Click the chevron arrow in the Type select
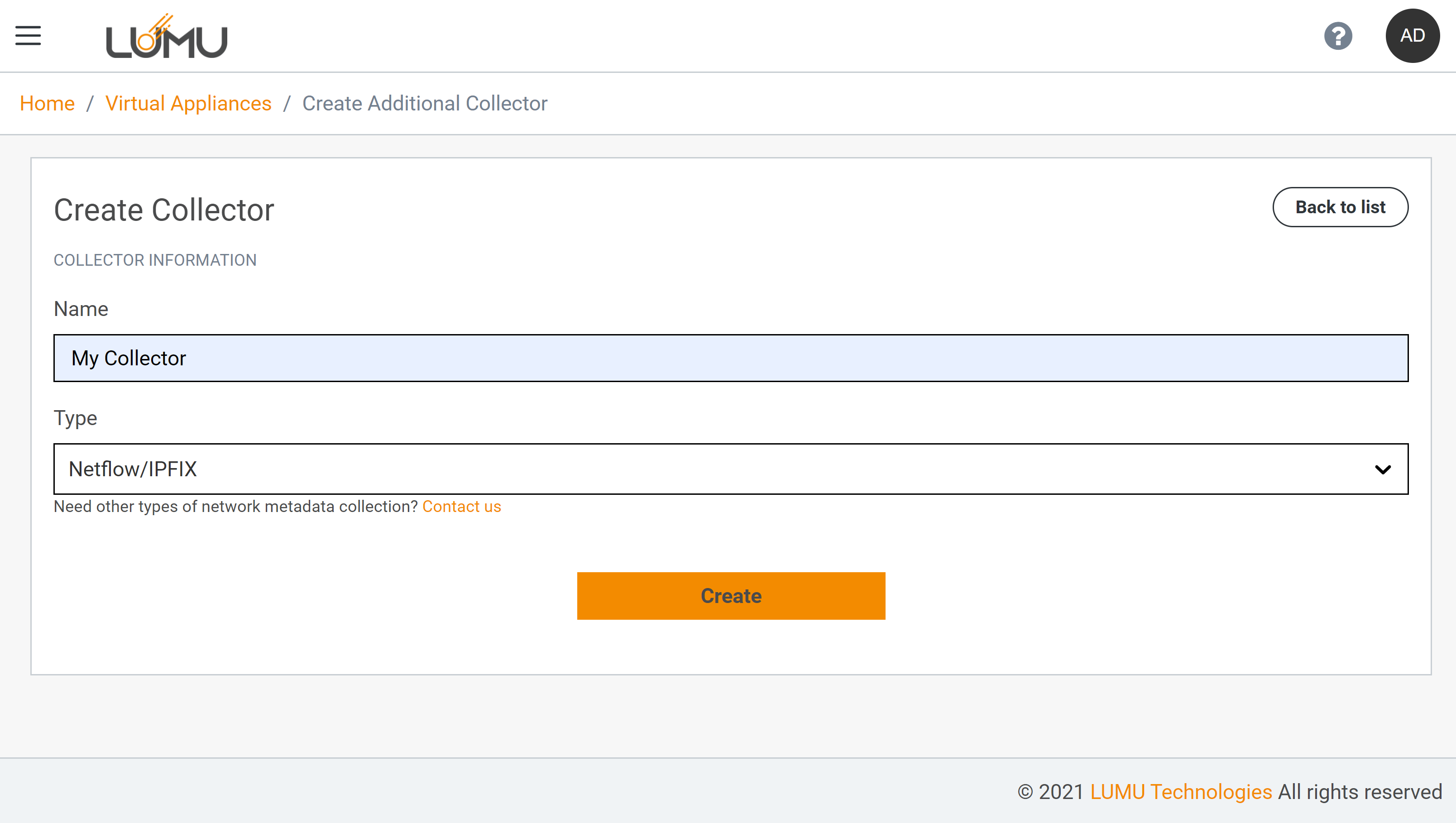The width and height of the screenshot is (1456, 823). click(1382, 469)
